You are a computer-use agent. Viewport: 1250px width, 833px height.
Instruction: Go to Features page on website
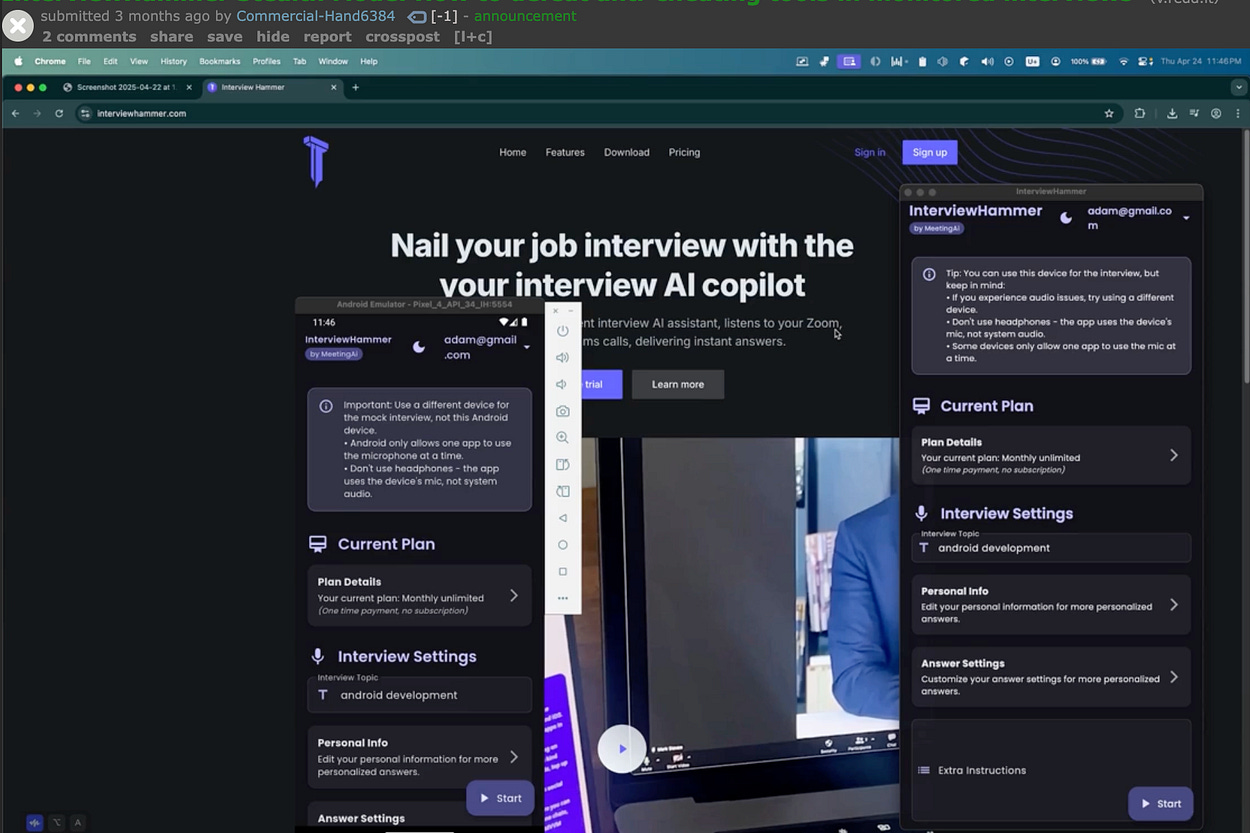coord(565,152)
